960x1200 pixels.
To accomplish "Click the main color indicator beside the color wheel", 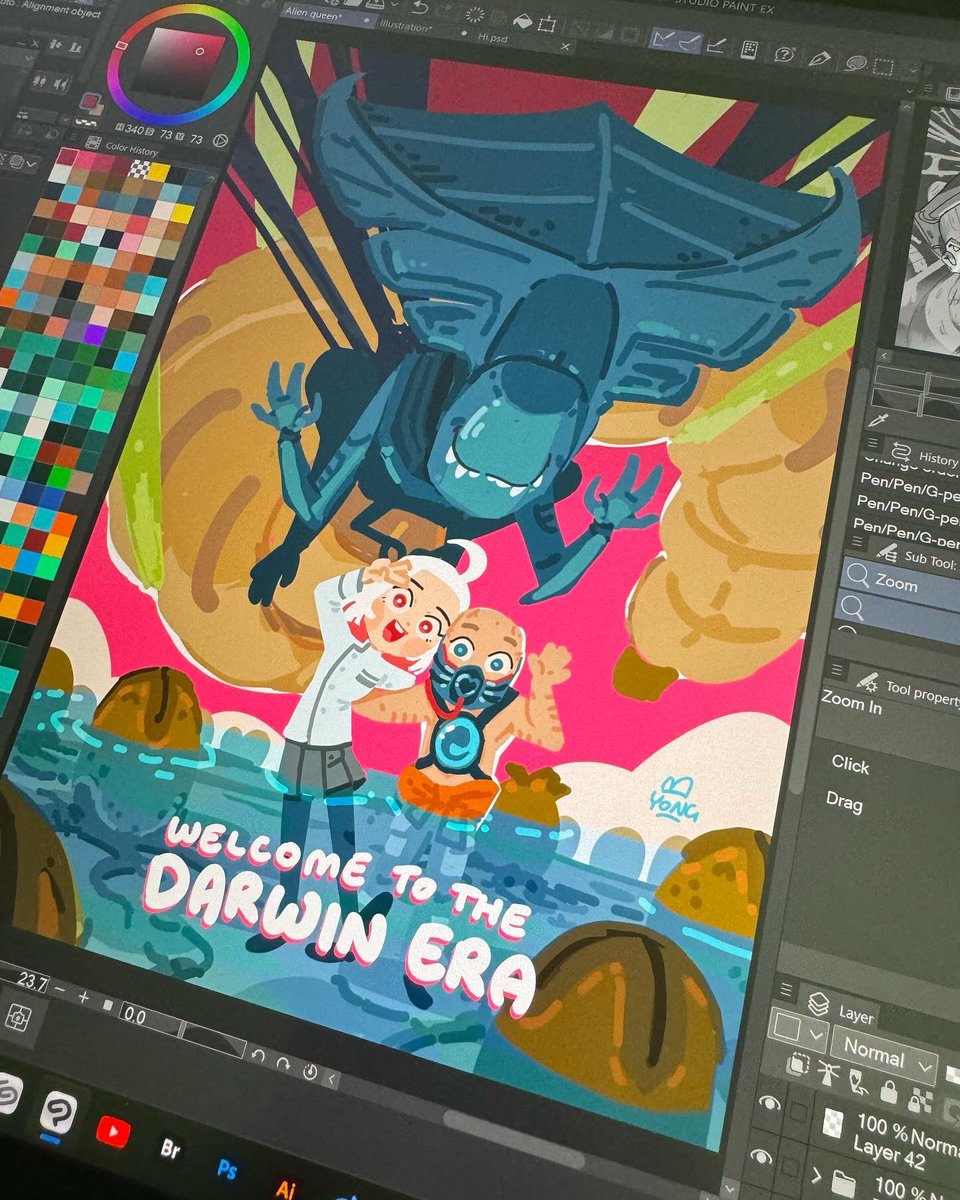I will 90,103.
